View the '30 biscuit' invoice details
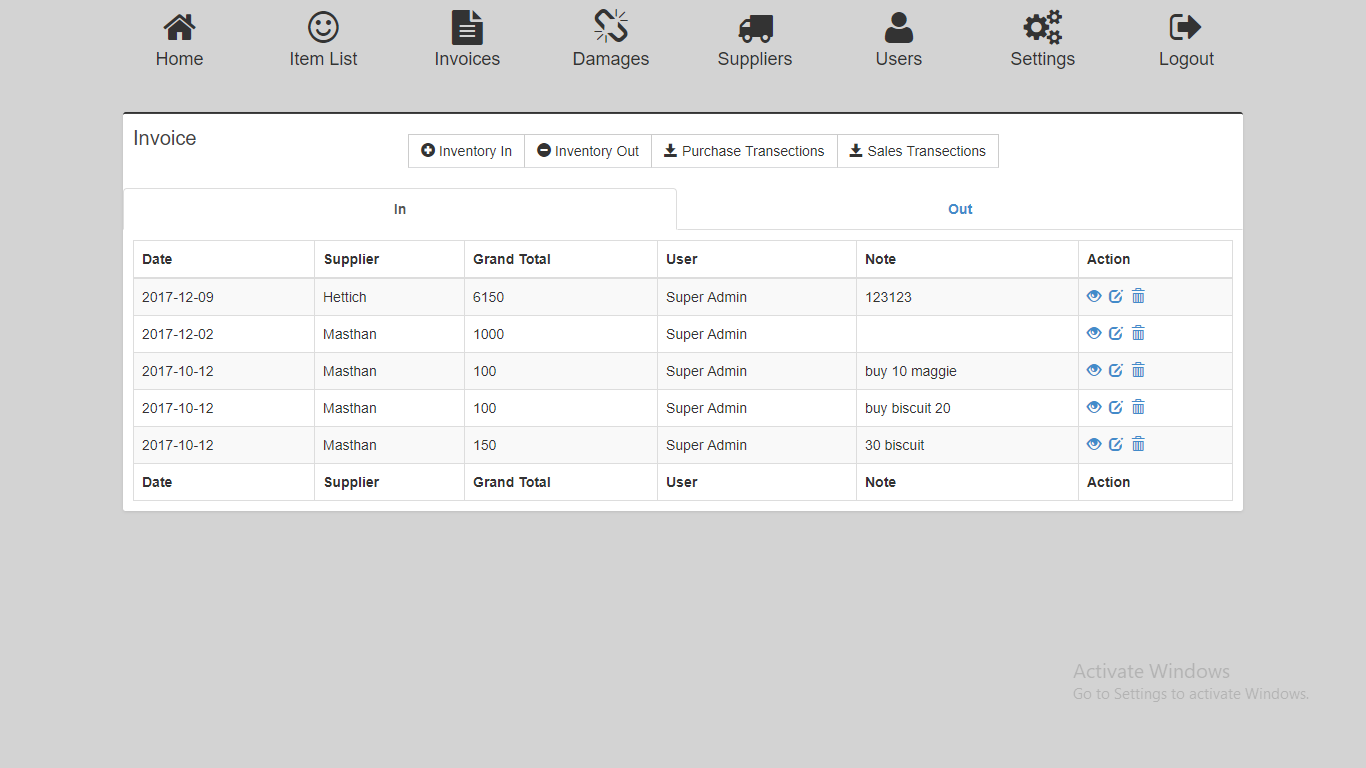The height and width of the screenshot is (768, 1366). 1094,444
